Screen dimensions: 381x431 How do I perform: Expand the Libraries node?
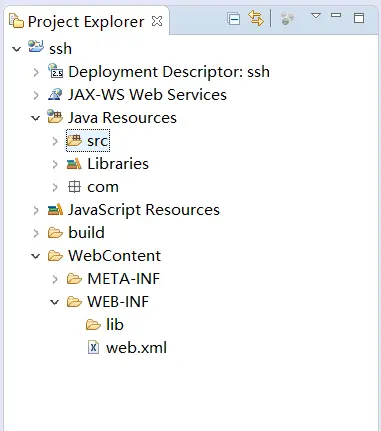[55, 164]
